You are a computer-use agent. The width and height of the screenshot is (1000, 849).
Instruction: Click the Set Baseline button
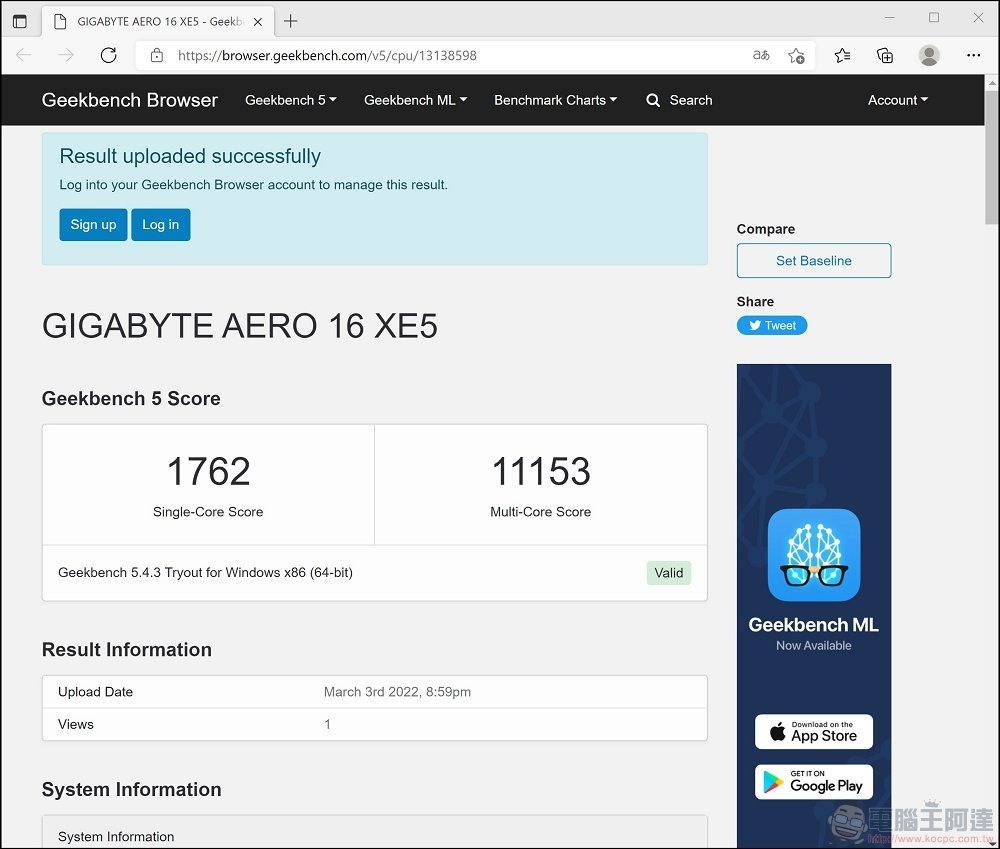[814, 260]
